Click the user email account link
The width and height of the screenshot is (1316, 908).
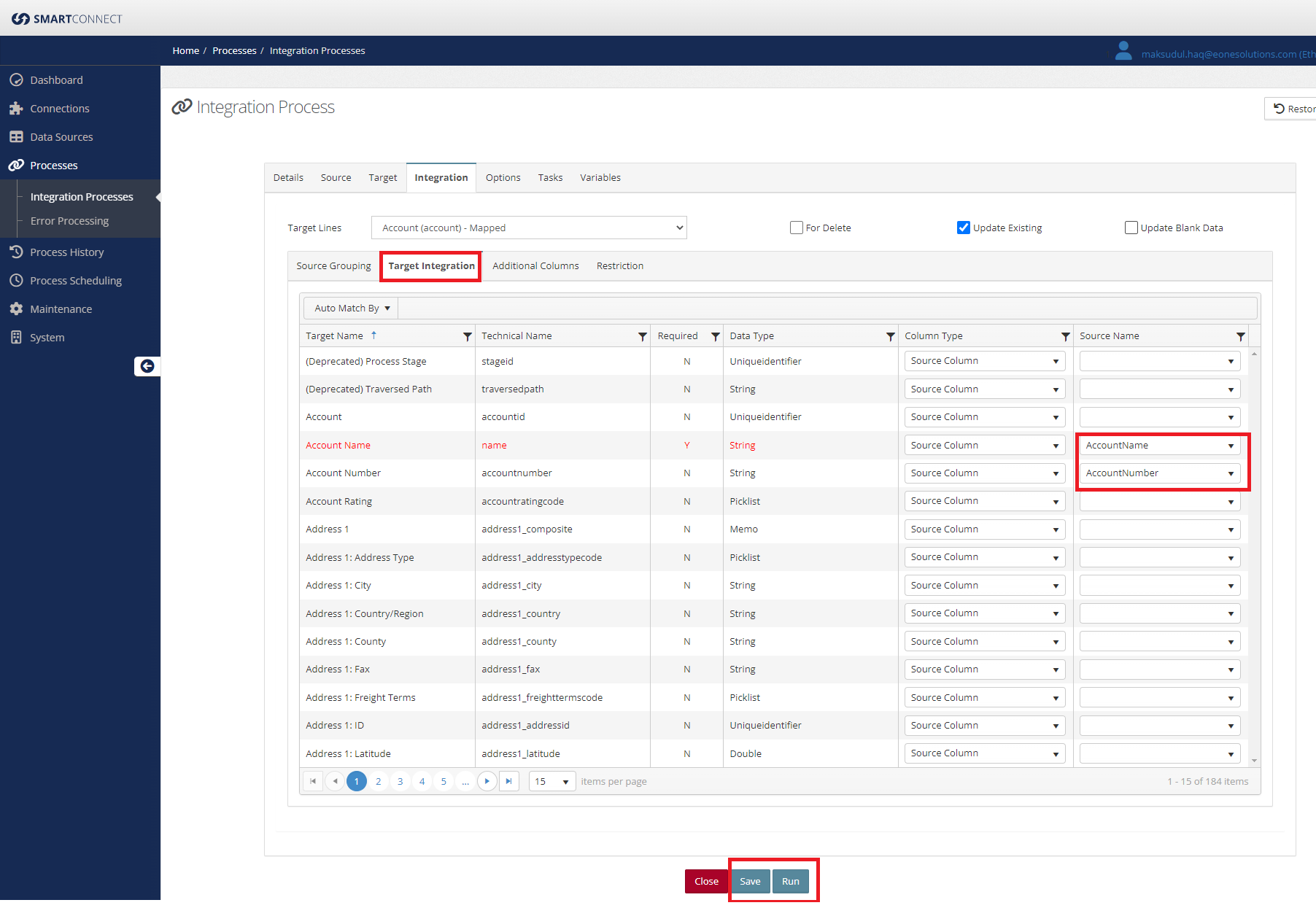tap(1228, 54)
